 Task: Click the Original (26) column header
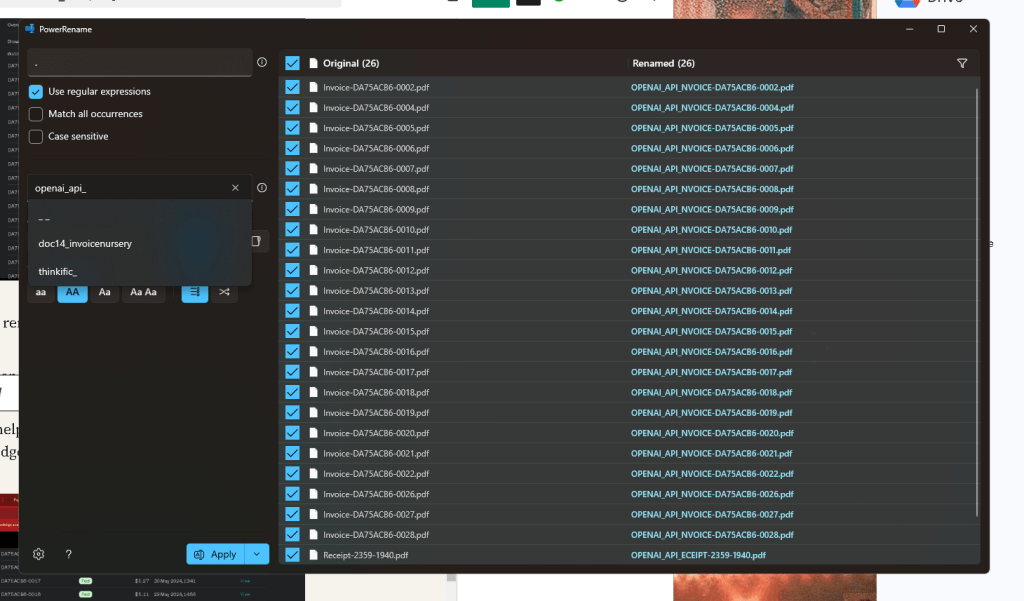(351, 63)
